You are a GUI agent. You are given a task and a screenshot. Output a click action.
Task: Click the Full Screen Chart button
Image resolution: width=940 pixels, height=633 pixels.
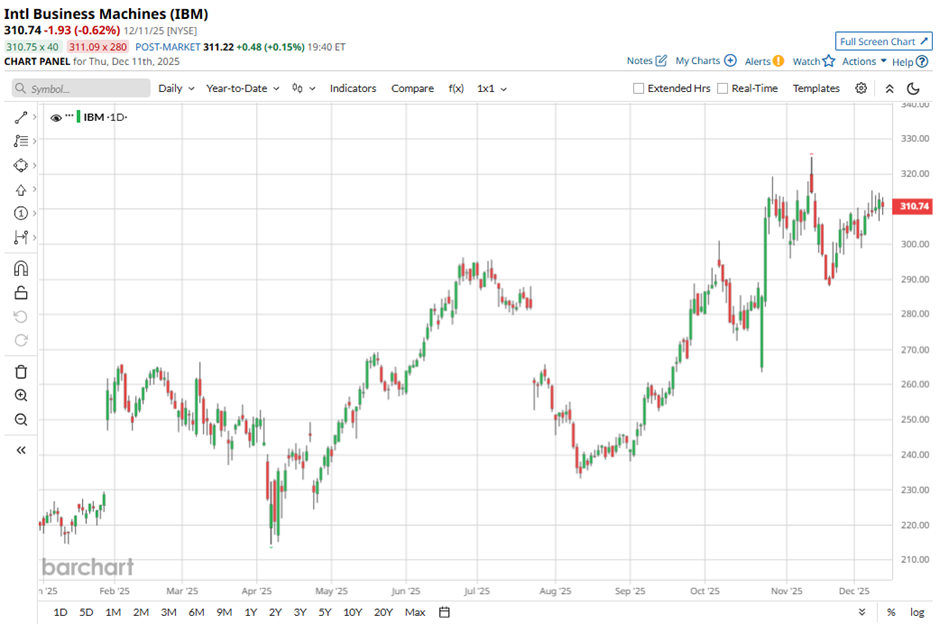(x=883, y=41)
